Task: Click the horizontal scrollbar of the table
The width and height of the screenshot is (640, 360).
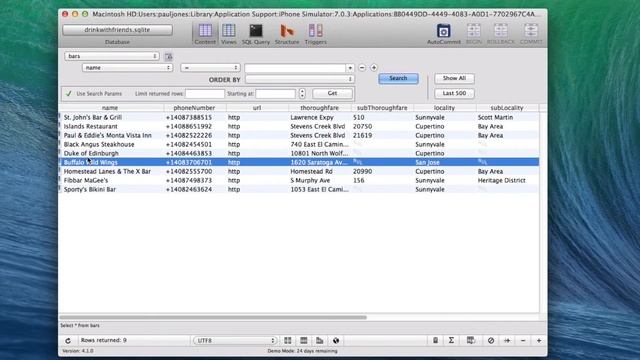Action: tap(213, 317)
